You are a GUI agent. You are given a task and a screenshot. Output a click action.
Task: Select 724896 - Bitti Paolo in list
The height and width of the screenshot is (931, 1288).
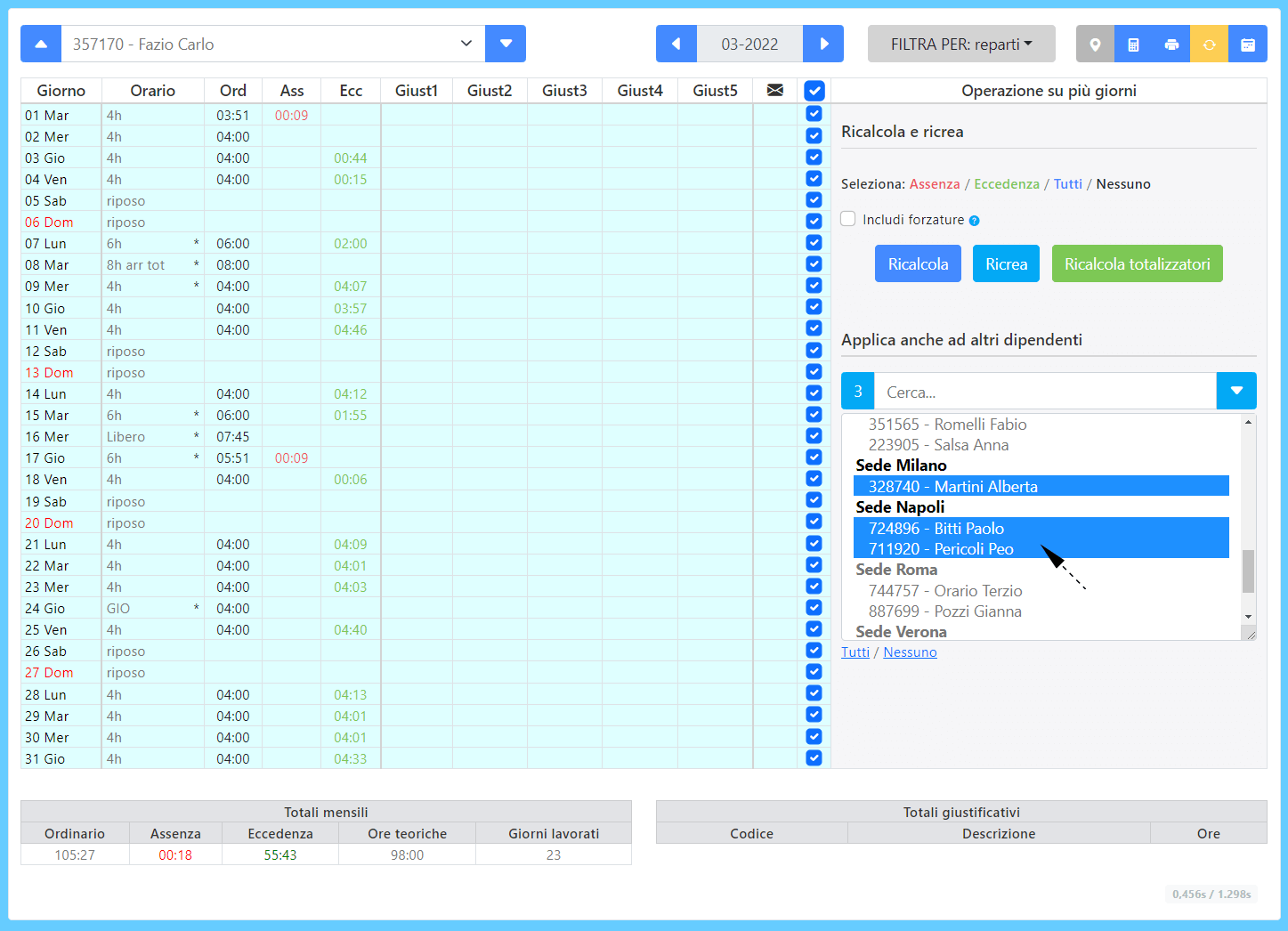coord(1041,528)
